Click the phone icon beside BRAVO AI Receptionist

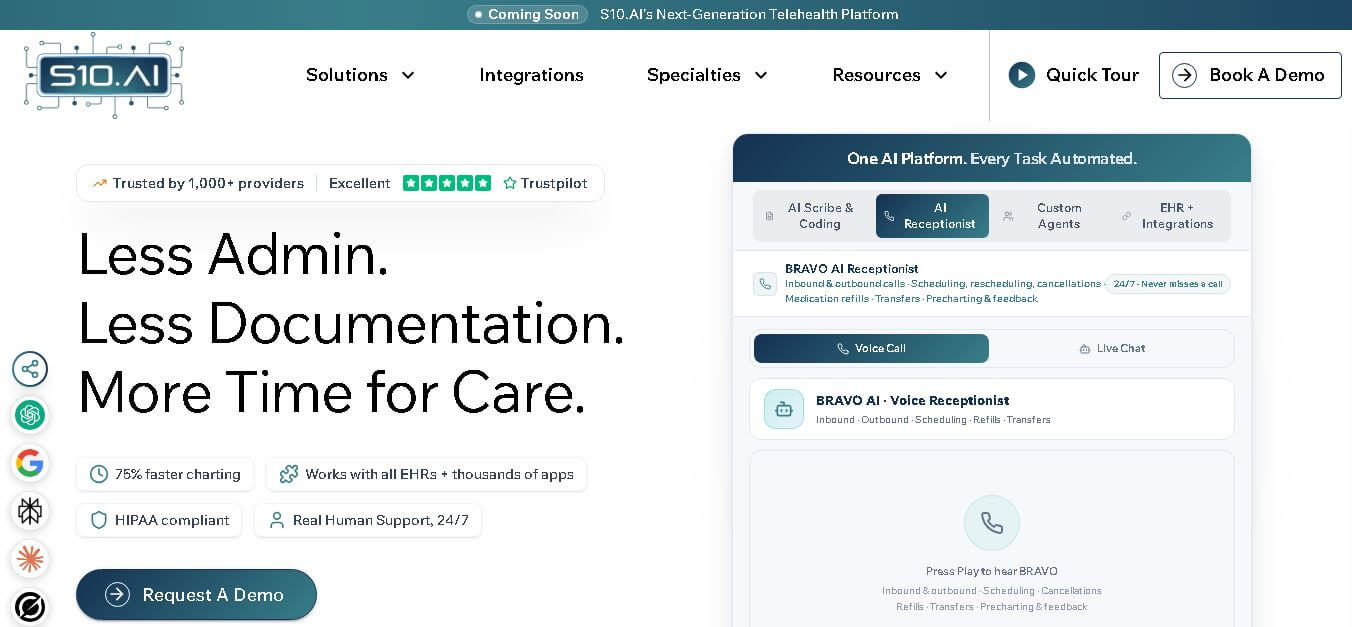click(765, 284)
